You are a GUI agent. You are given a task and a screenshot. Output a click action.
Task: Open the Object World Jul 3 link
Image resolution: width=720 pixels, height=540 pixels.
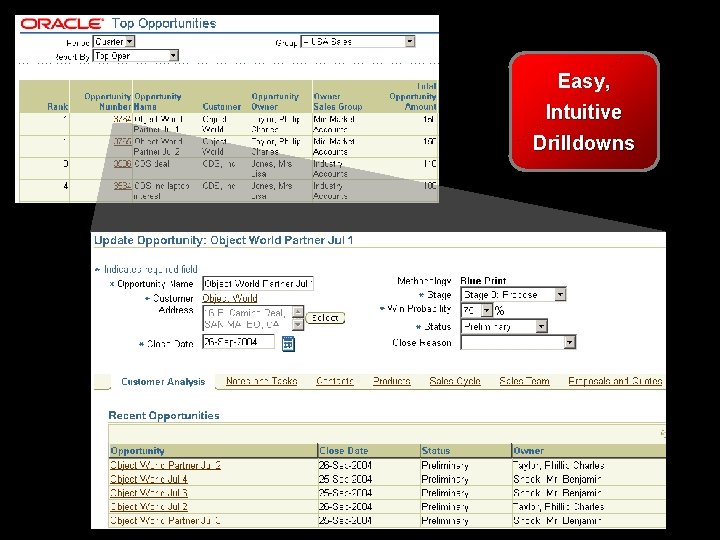tap(149, 493)
